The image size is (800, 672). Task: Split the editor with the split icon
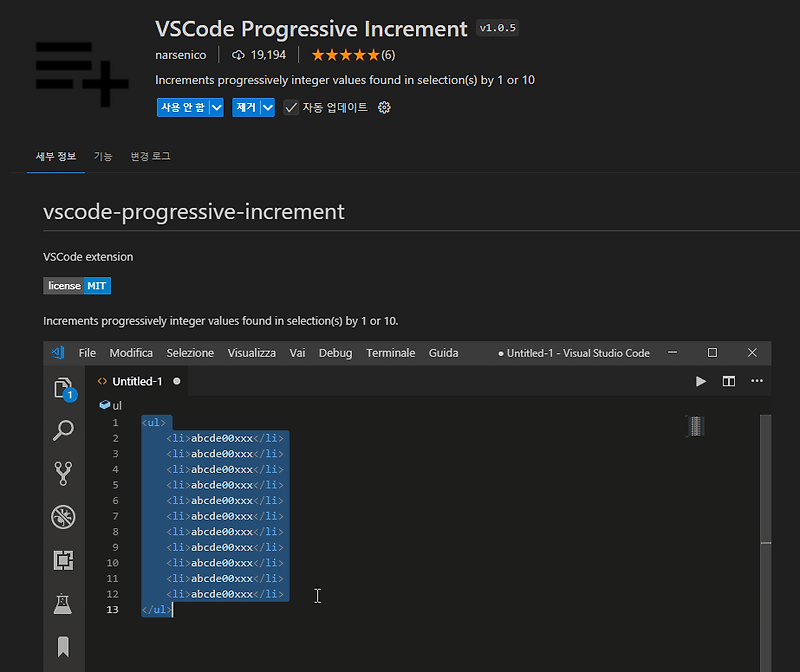(729, 381)
